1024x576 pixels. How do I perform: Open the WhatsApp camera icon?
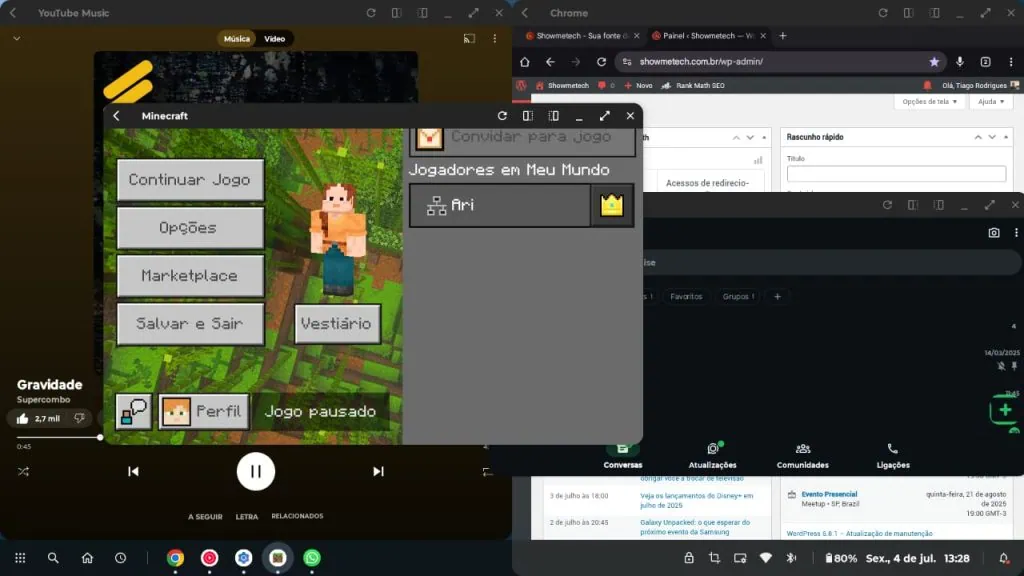click(993, 232)
